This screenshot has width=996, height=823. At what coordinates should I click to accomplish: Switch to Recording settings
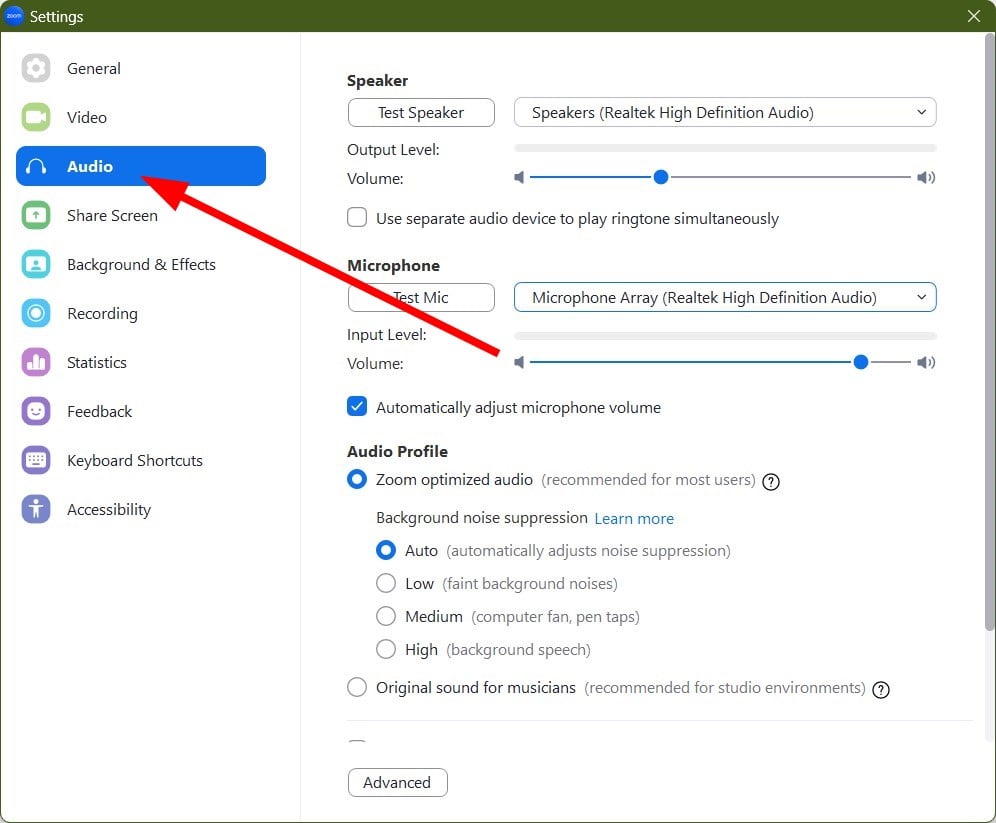(x=140, y=313)
